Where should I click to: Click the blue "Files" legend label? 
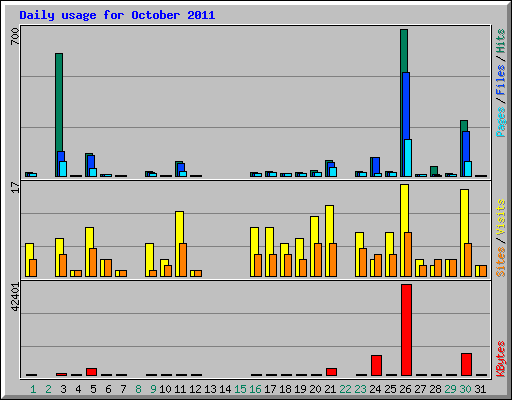point(501,80)
